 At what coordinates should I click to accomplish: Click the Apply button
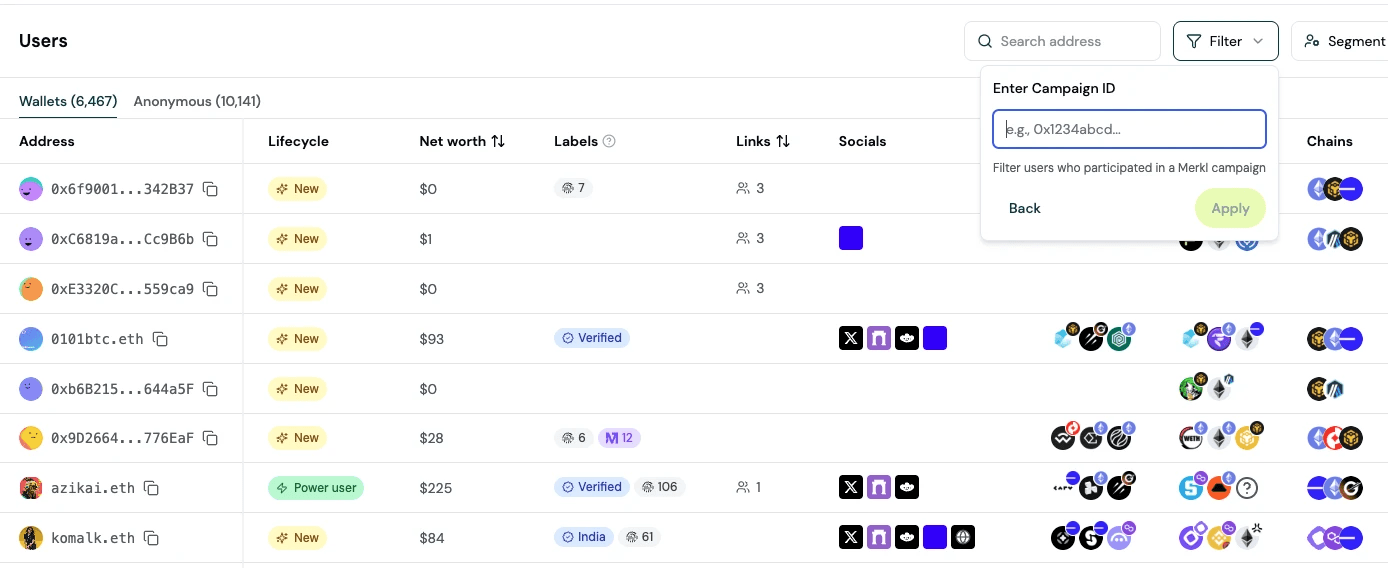1230,208
